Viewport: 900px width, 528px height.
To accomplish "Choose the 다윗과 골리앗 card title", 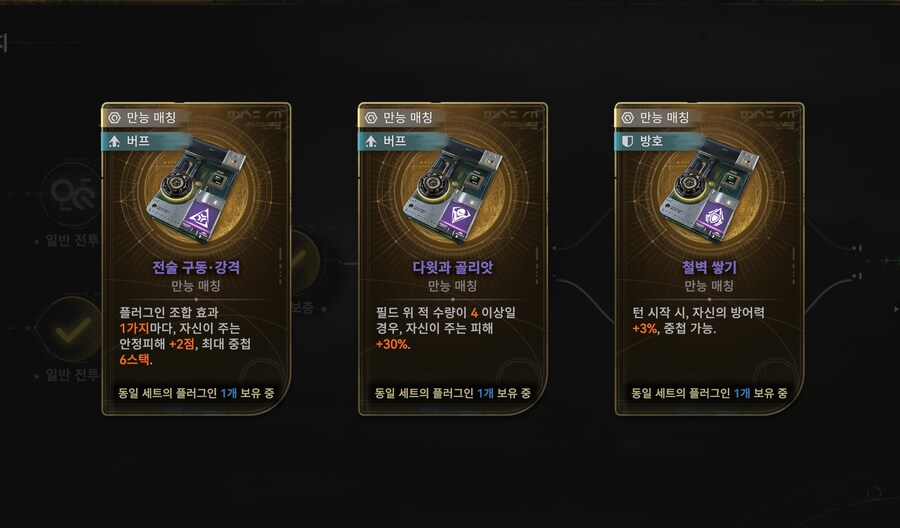I will coord(452,267).
